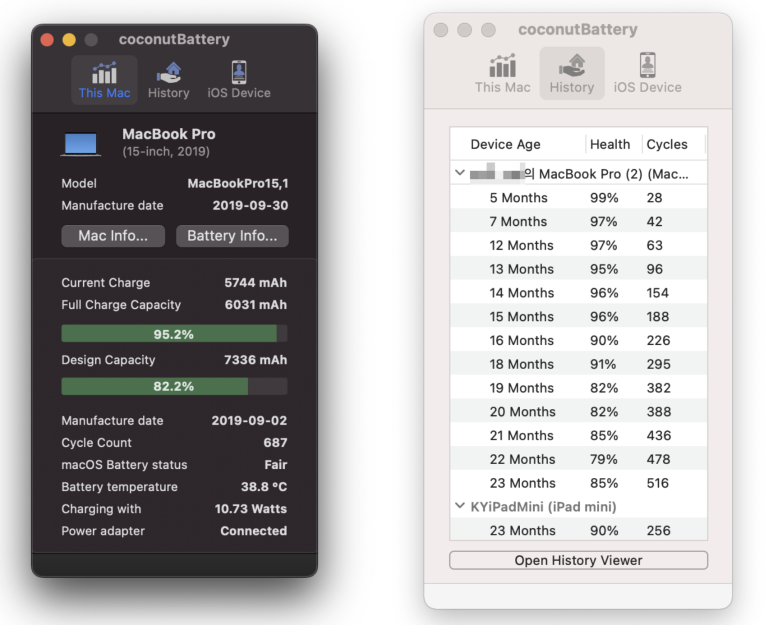This screenshot has height=625, width=773.
Task: Select the 5 Months history row
Action: coord(578,197)
